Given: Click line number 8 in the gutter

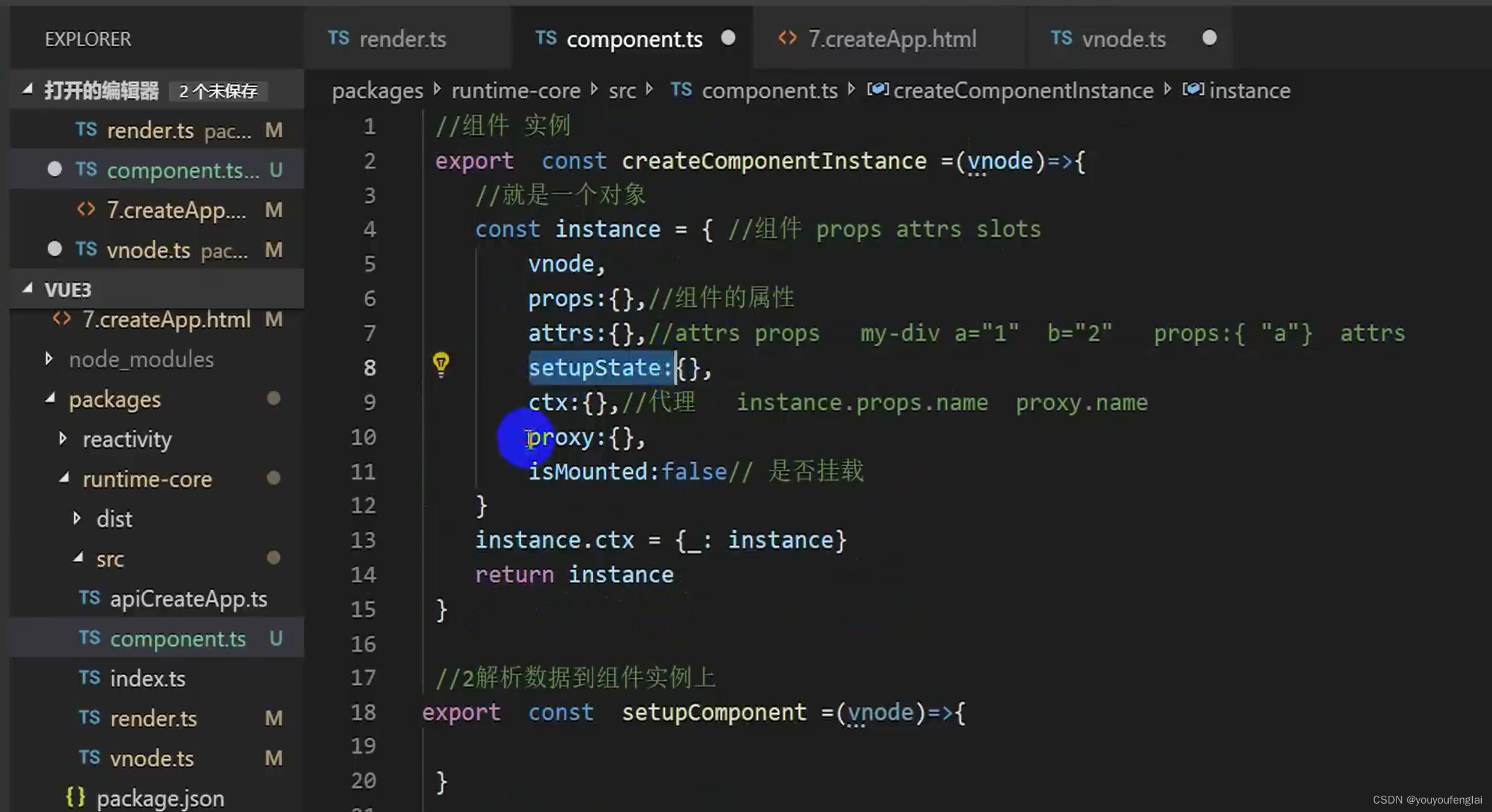Looking at the screenshot, I should point(369,367).
